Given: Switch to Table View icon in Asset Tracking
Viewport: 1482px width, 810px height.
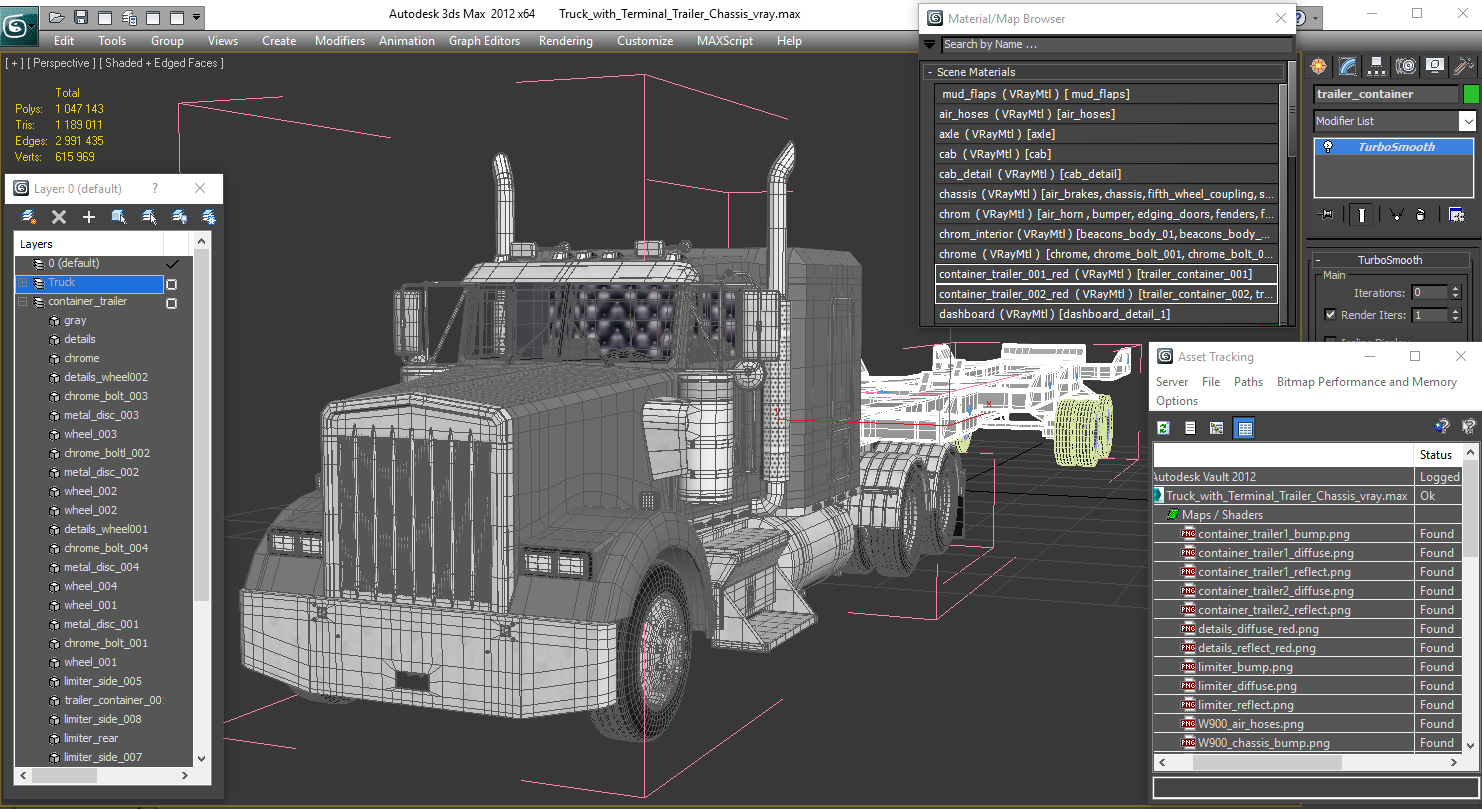Looking at the screenshot, I should pos(1244,428).
